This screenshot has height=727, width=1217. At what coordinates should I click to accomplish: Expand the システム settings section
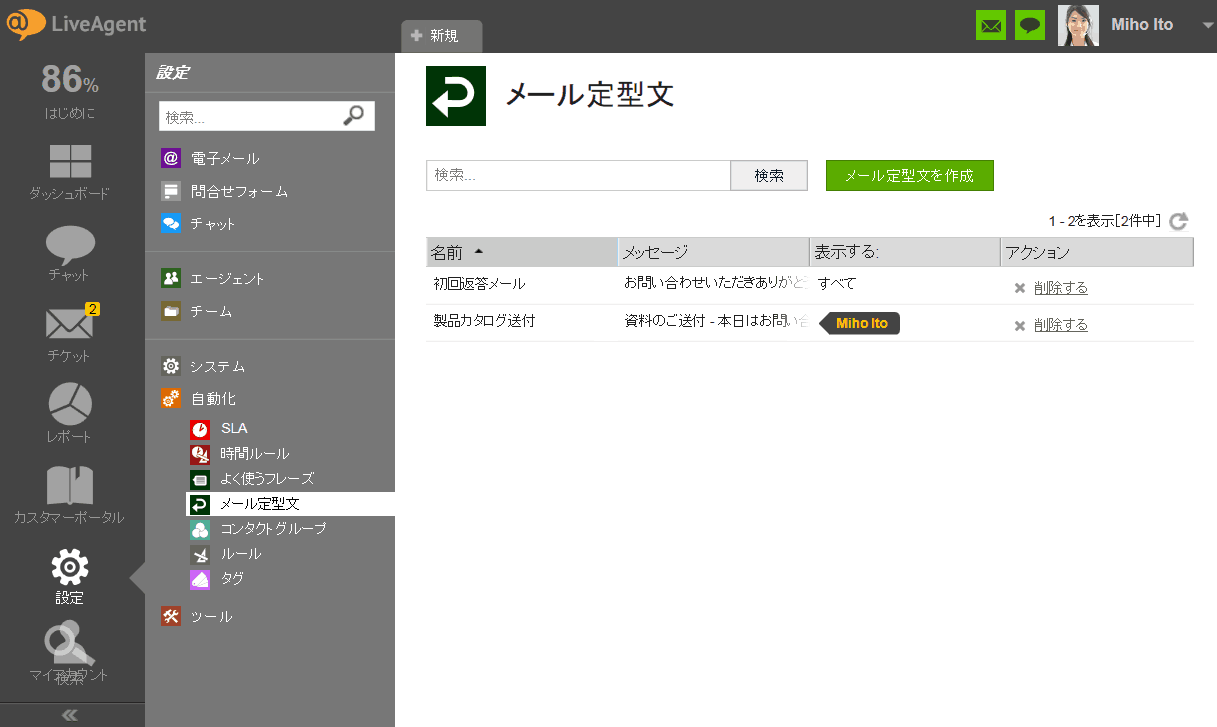coord(203,366)
